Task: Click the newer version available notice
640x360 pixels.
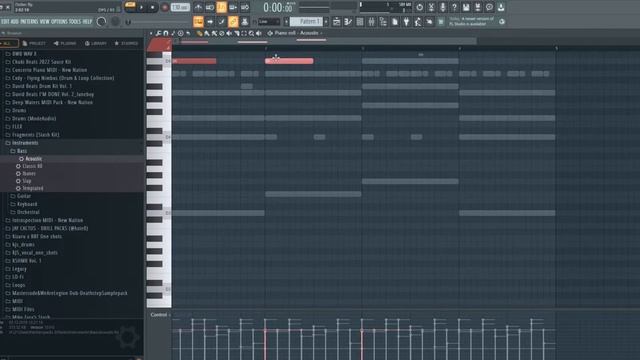Action: [x=471, y=22]
